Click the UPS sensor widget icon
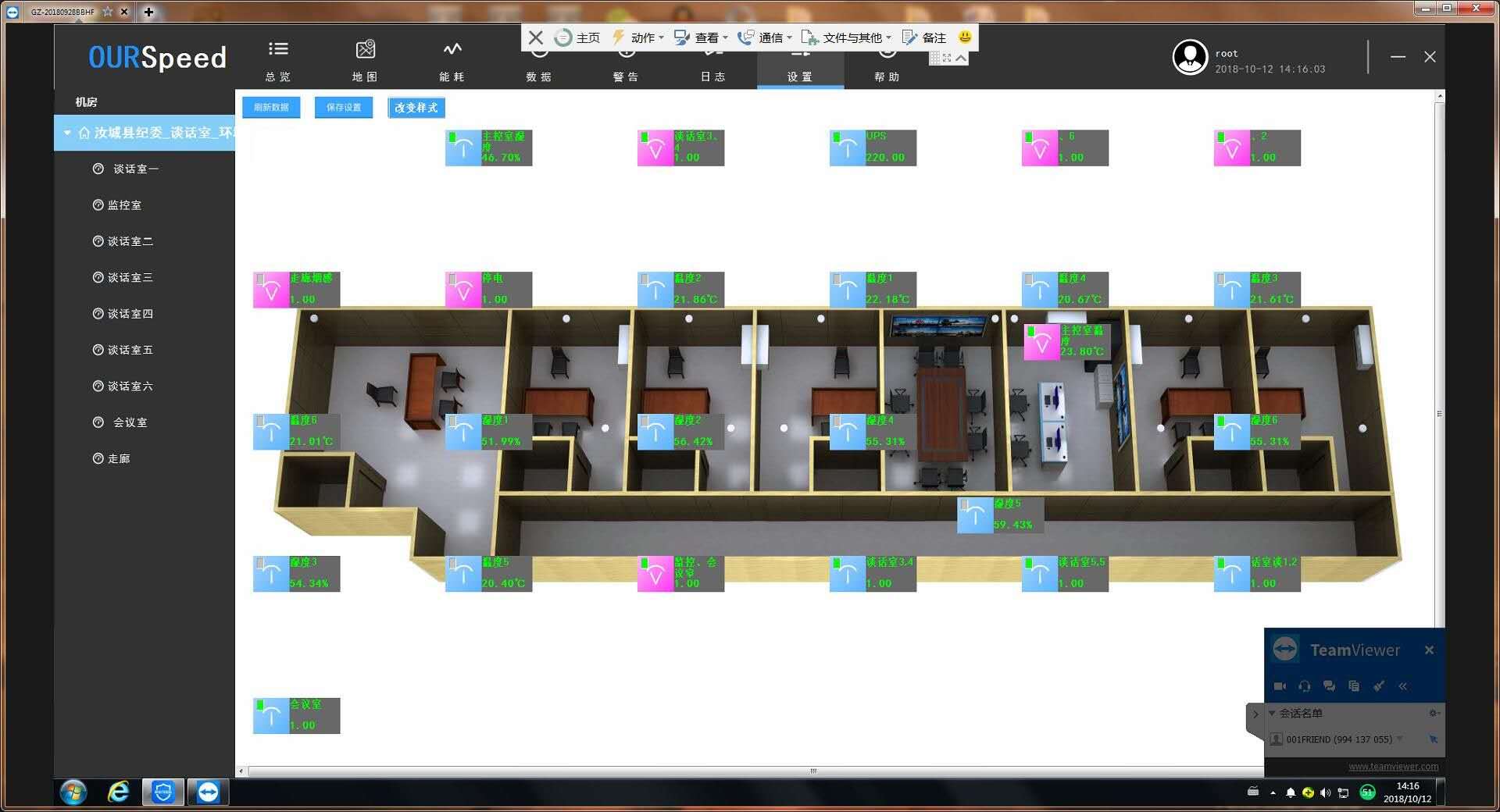 [x=847, y=148]
